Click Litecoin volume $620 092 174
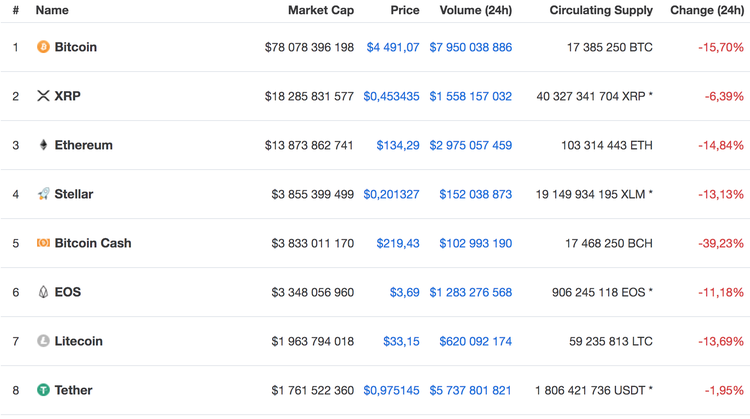The height and width of the screenshot is (419, 750). click(x=476, y=342)
